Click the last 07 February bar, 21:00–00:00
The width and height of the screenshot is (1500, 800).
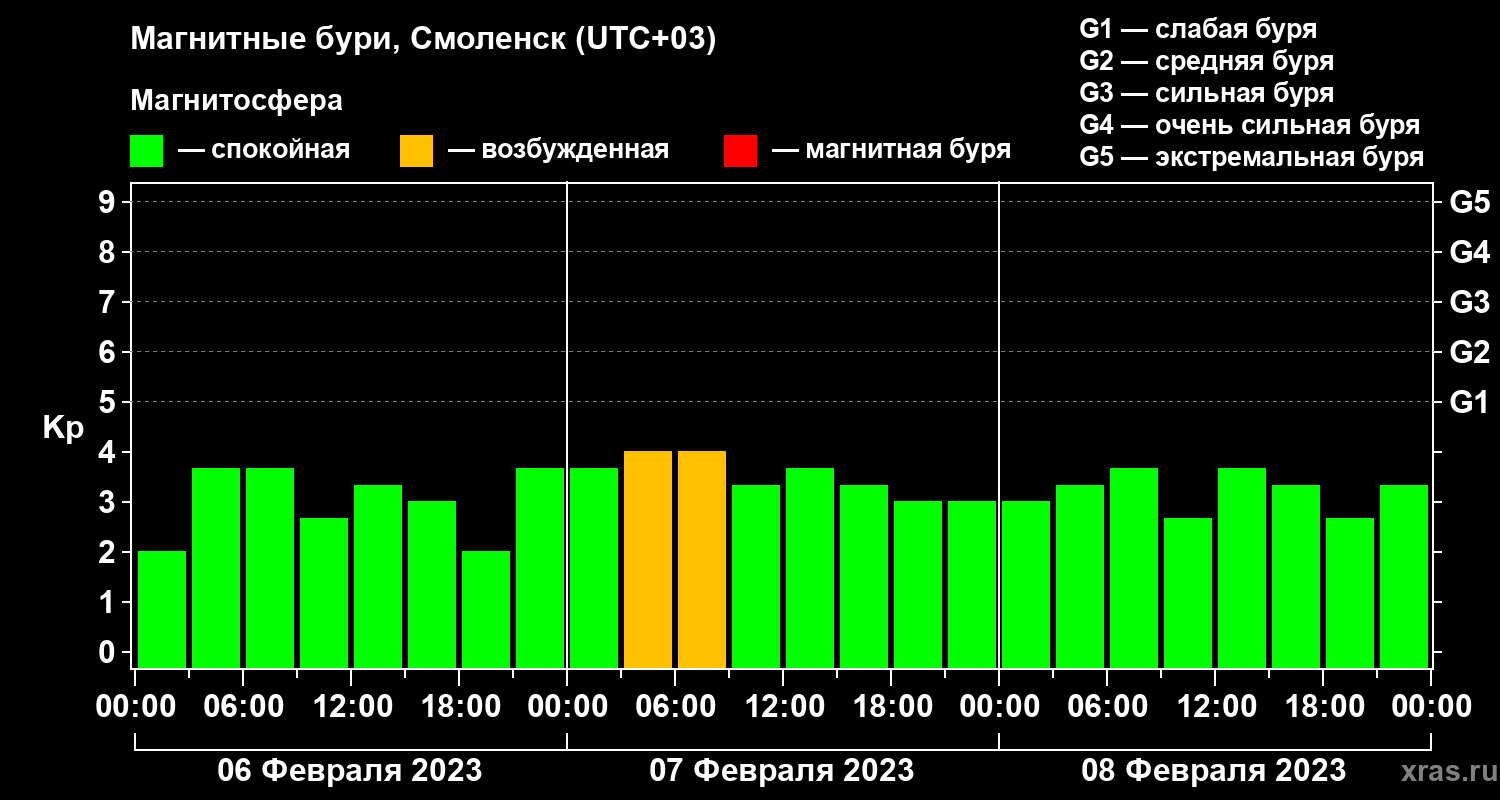(x=972, y=584)
